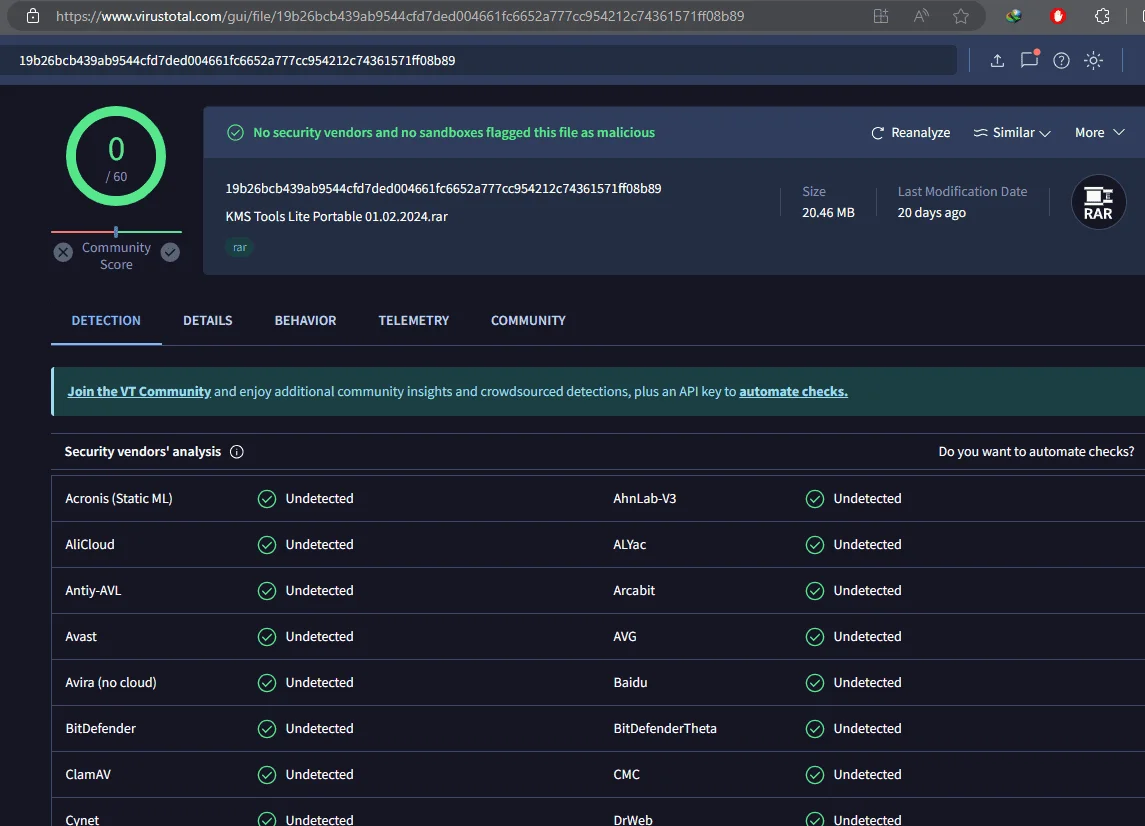Click Do you want to automate checks?
The width and height of the screenshot is (1145, 826).
pos(1036,451)
